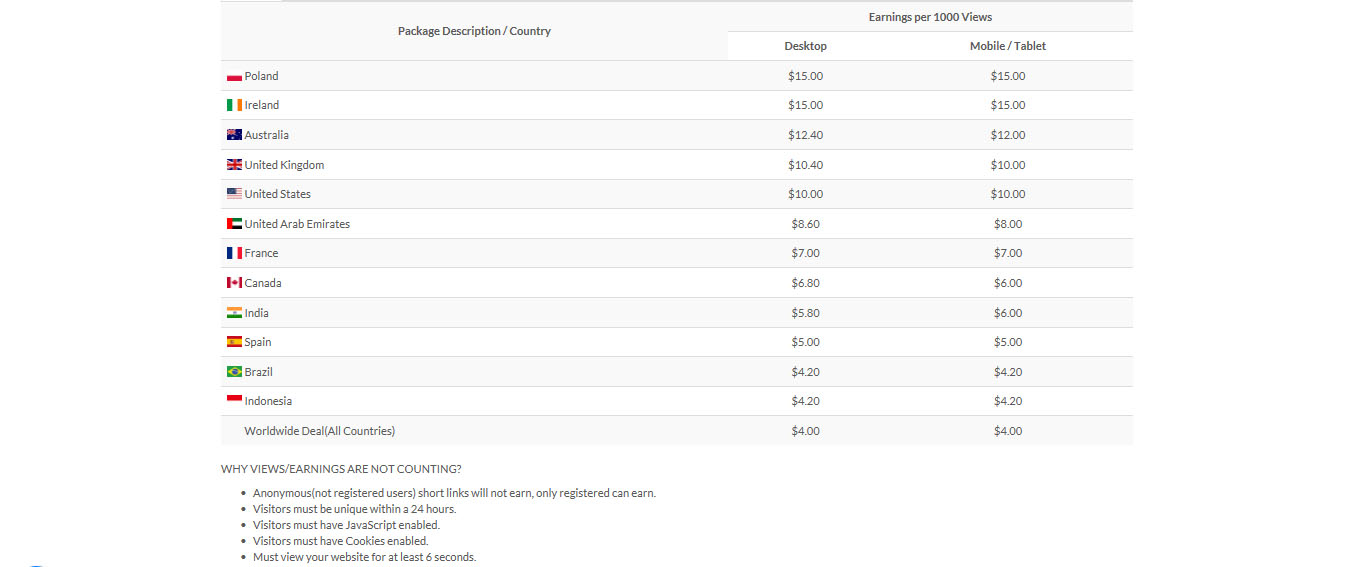Click the Desktop column header
The image size is (1351, 567).
pos(805,46)
